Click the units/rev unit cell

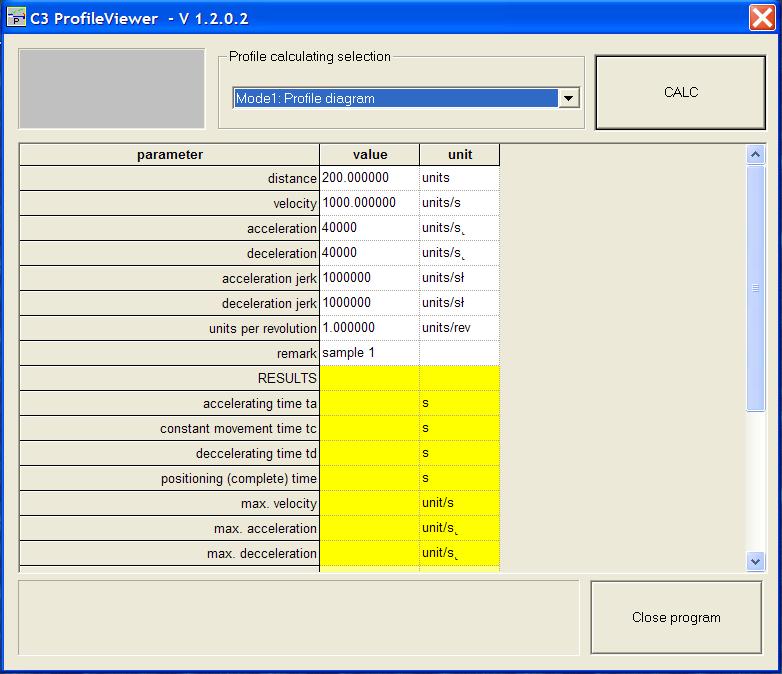tap(460, 328)
